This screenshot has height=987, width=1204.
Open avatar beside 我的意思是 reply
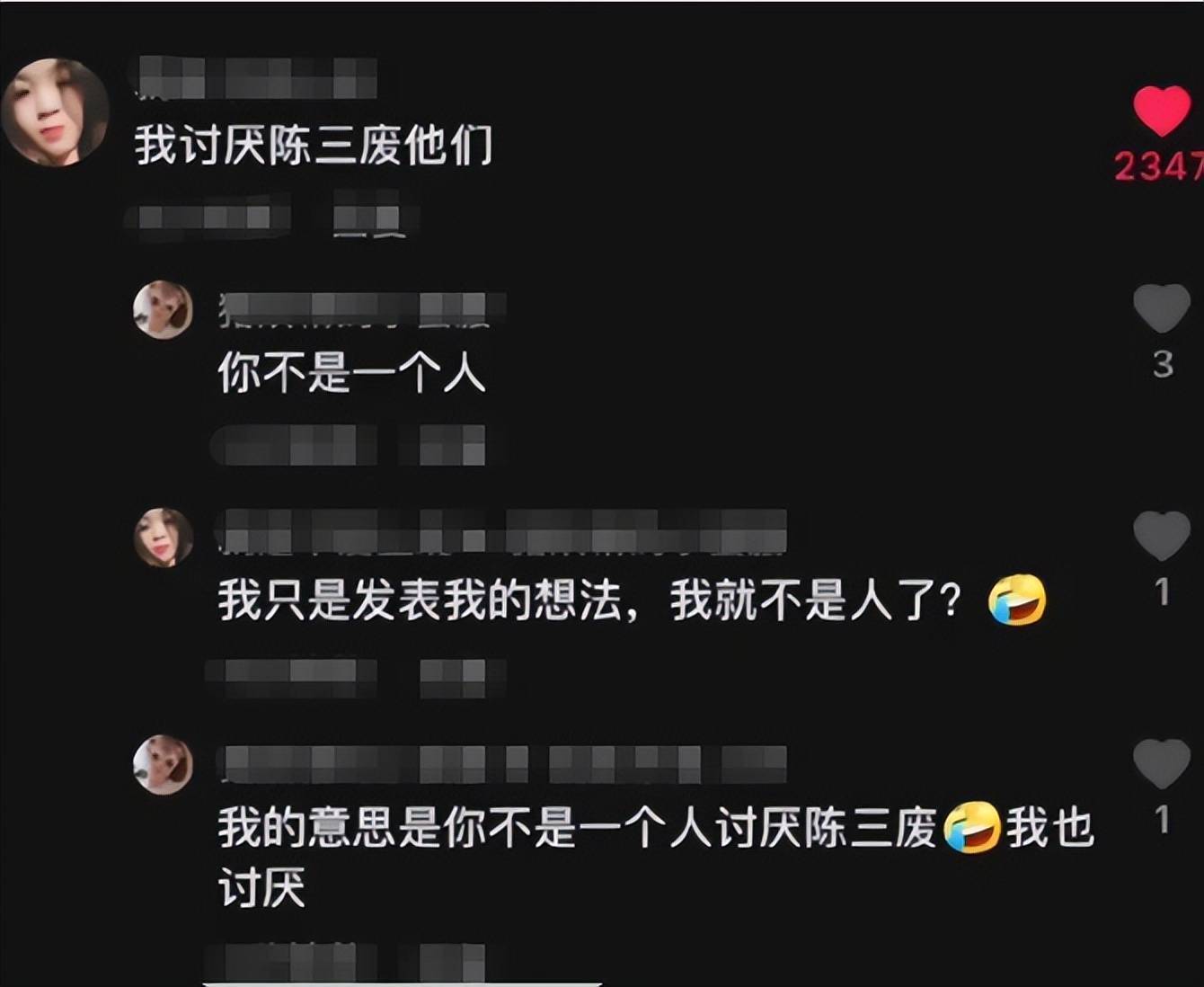point(164,765)
